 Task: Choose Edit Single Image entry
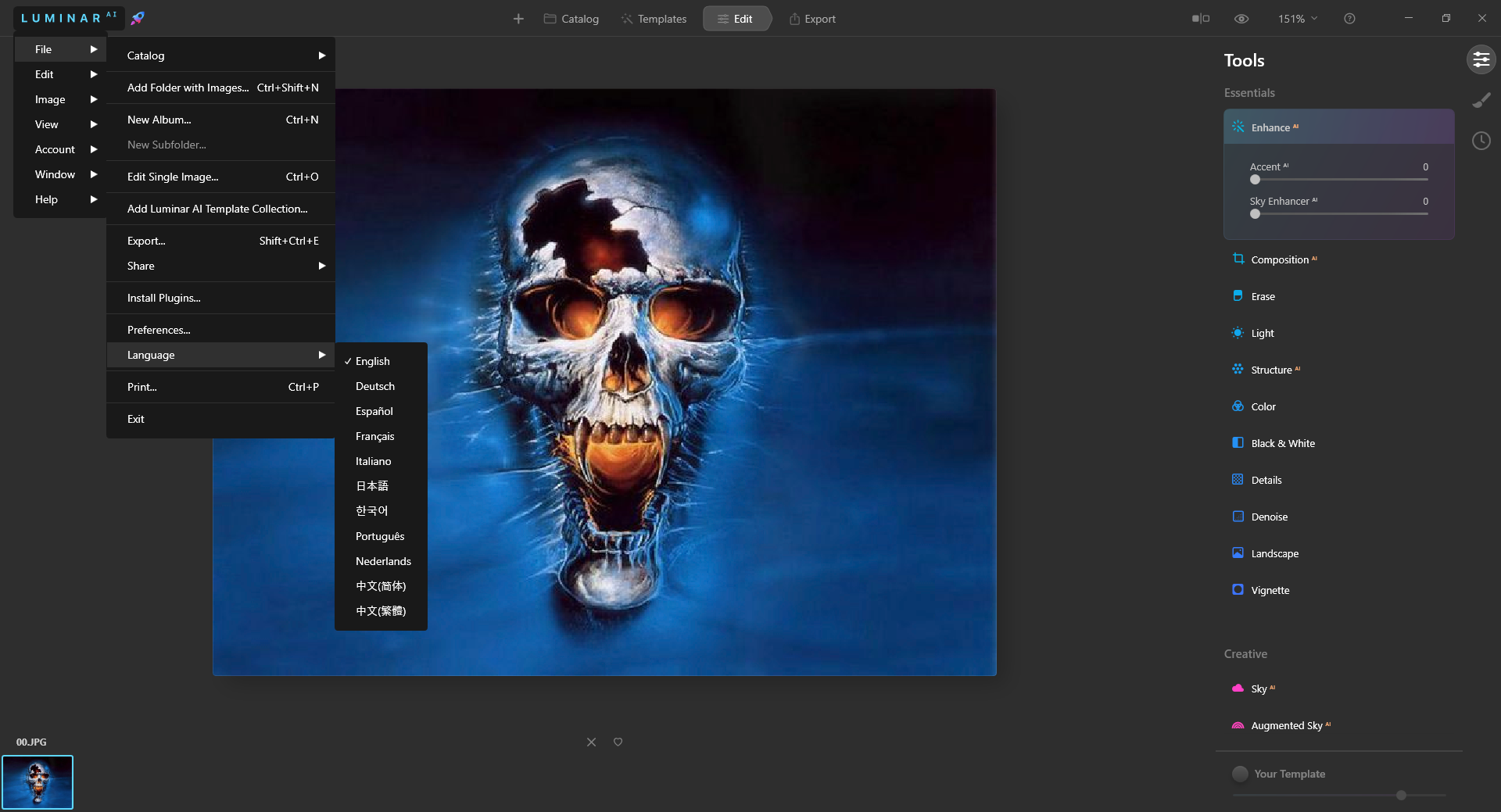(220, 177)
